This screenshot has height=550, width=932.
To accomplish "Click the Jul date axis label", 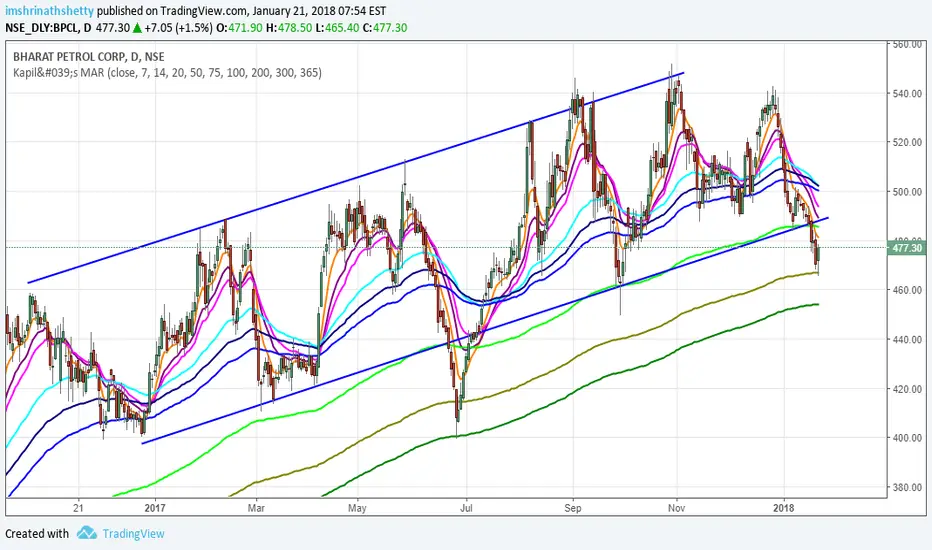I will tap(467, 508).
